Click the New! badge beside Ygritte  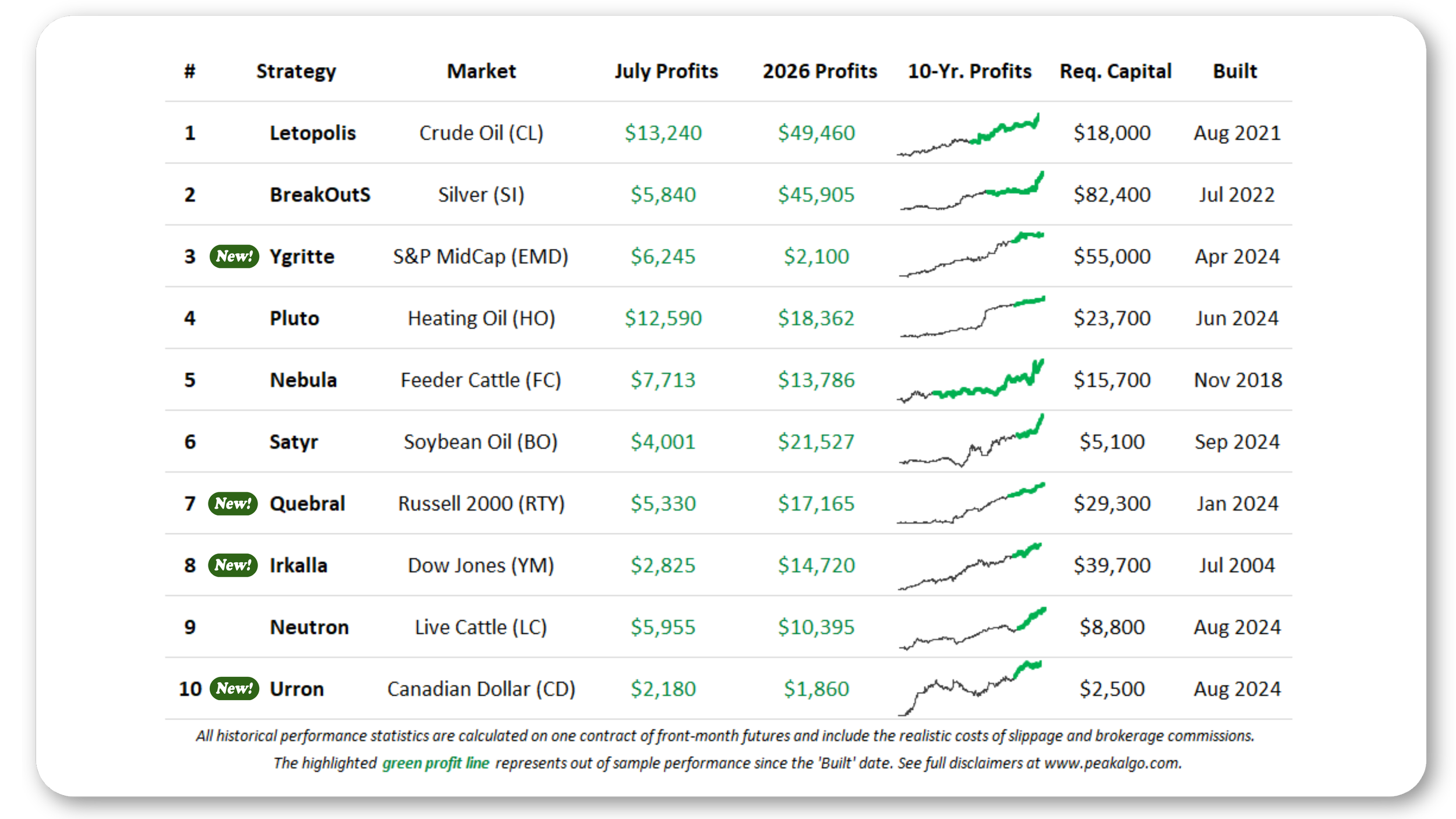click(x=234, y=256)
